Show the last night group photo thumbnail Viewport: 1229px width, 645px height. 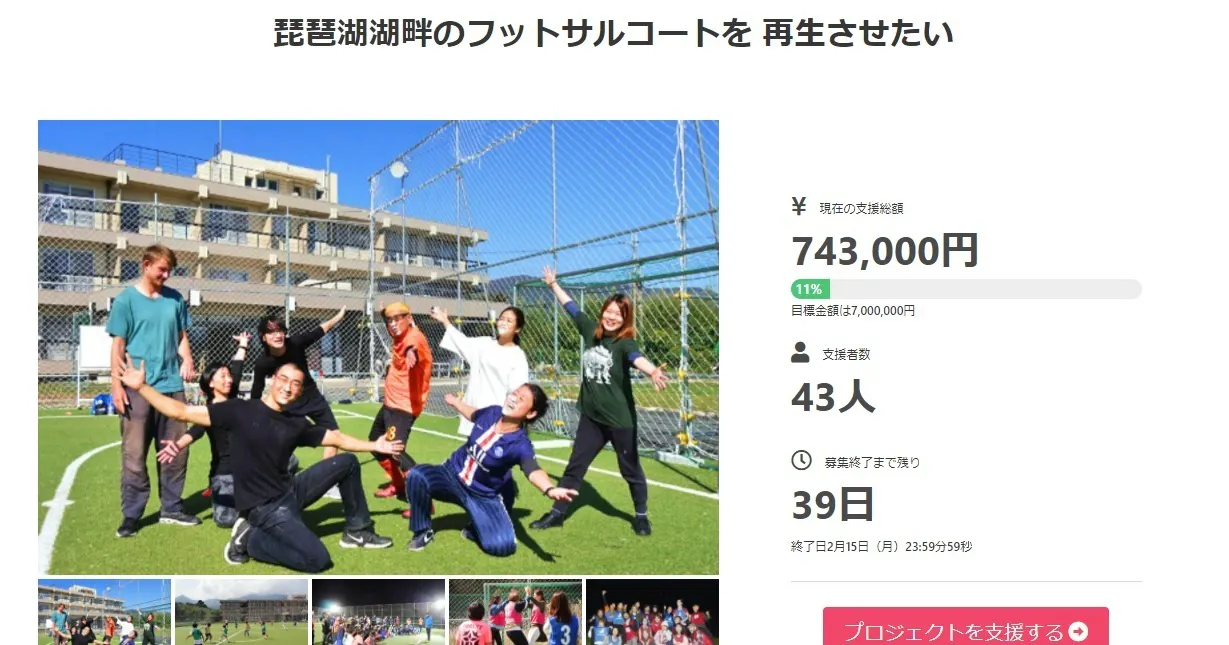click(x=652, y=612)
